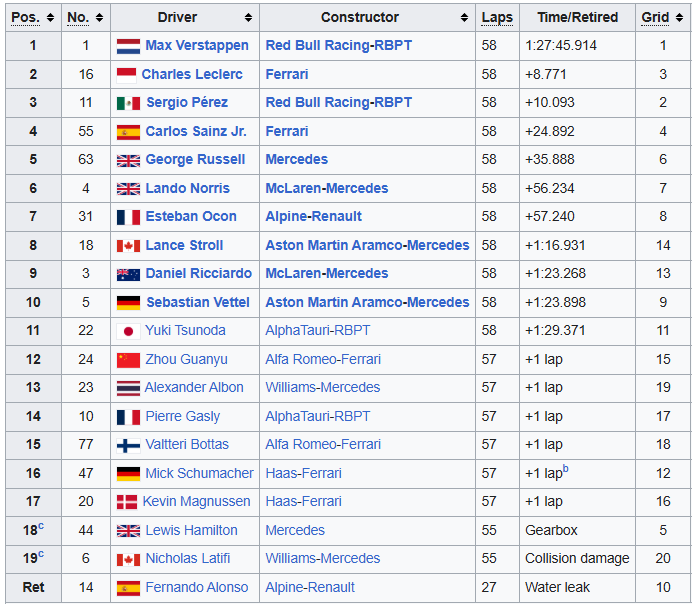
Task: Open Williams-Mercedes link in Albon row
Action: pyautogui.click(x=323, y=387)
